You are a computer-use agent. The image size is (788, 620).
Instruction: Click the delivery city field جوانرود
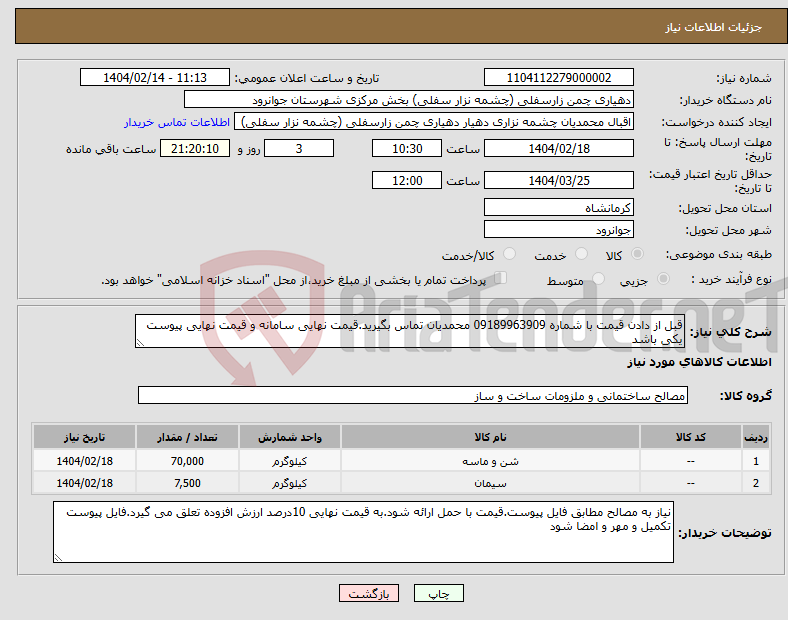(558, 229)
